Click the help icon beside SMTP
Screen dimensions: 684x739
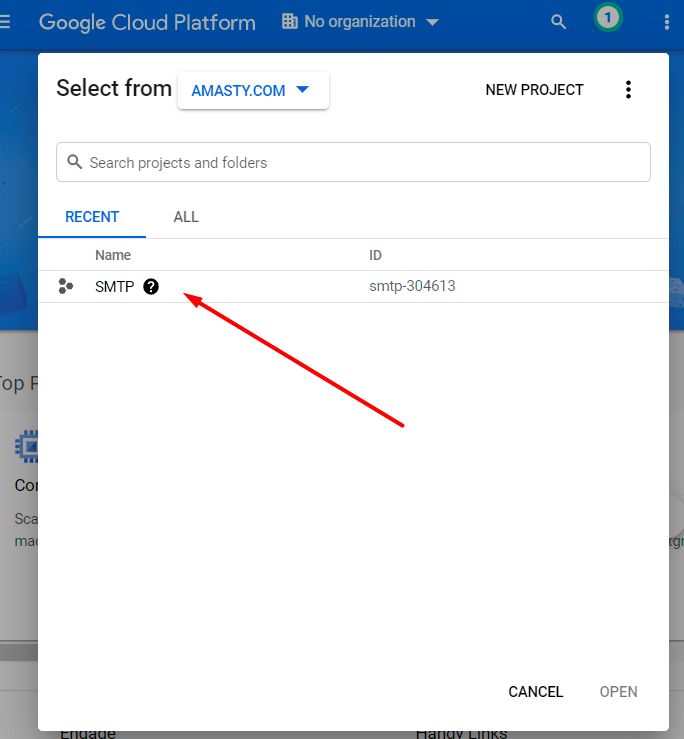pos(151,287)
